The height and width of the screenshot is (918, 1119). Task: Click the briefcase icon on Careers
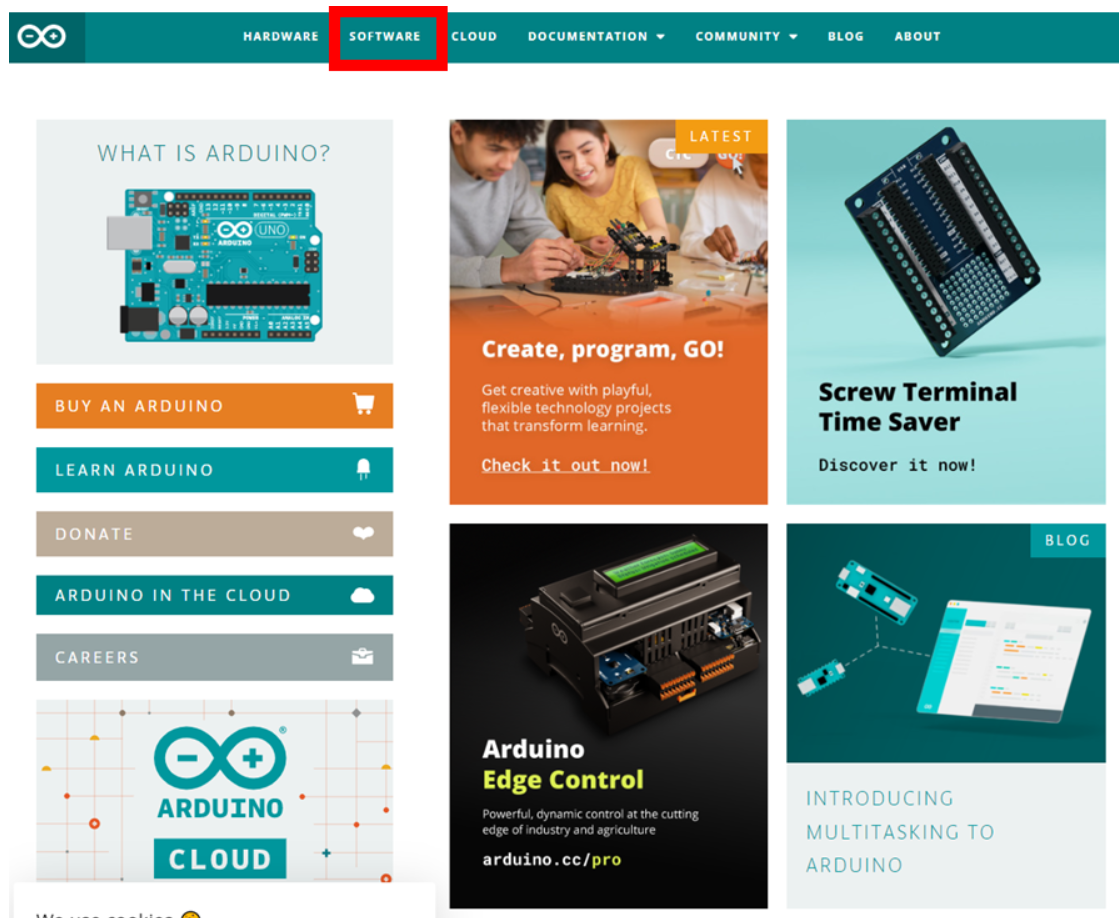pyautogui.click(x=363, y=656)
